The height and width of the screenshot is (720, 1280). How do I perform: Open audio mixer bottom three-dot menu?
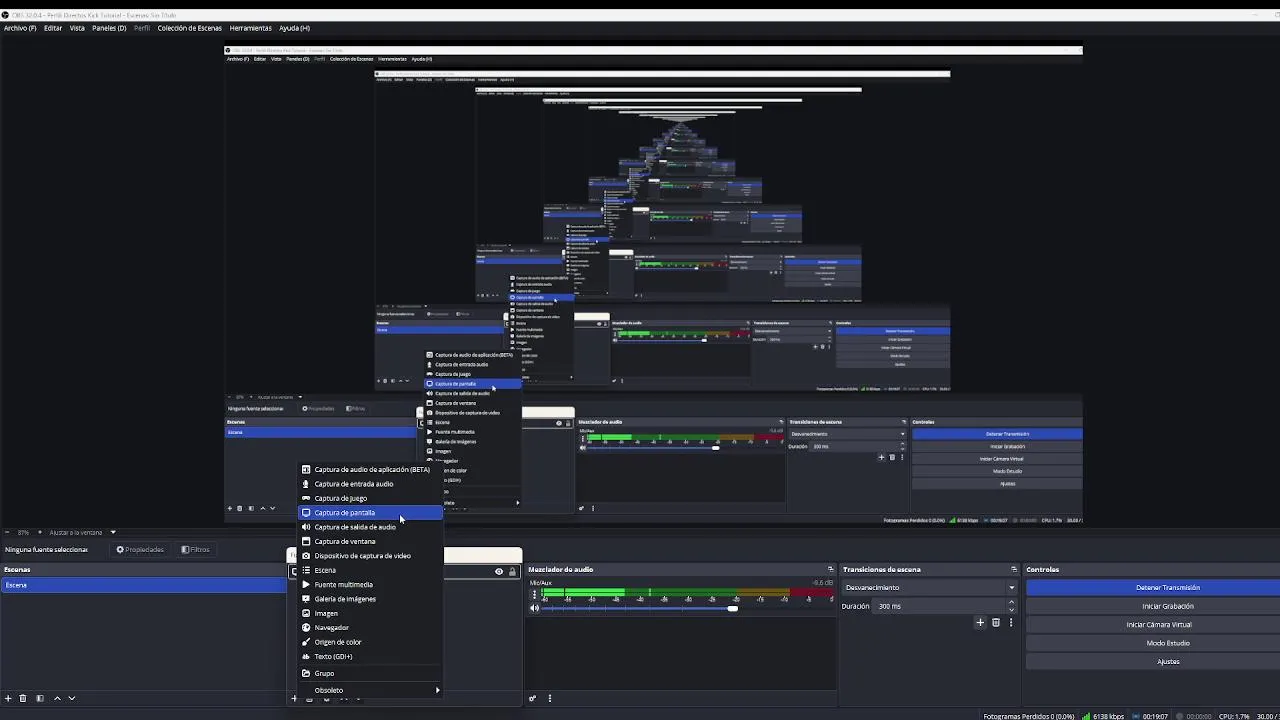(549, 698)
